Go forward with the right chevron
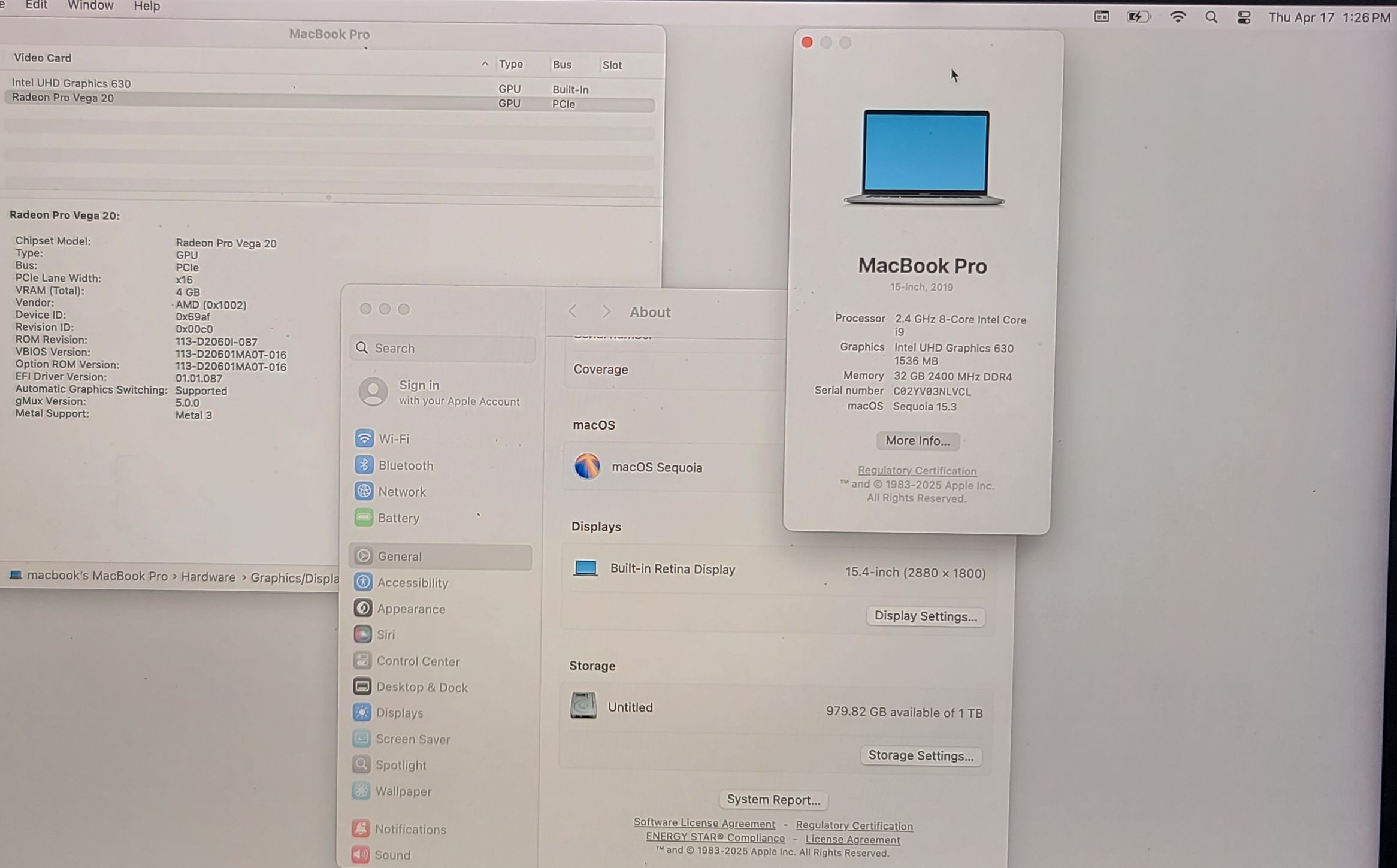Screen dimensions: 1397x868 (x=606, y=311)
